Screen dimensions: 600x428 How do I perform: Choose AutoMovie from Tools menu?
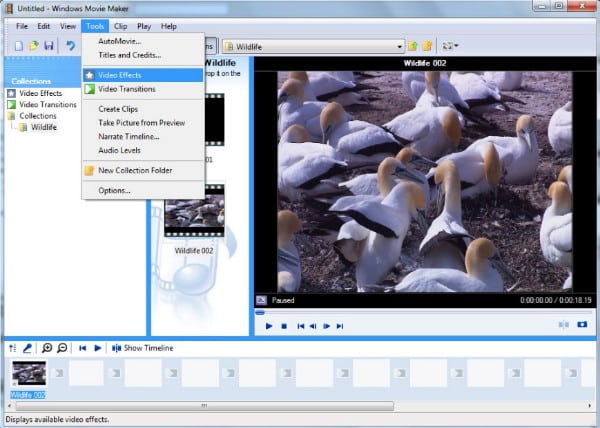click(x=143, y=41)
